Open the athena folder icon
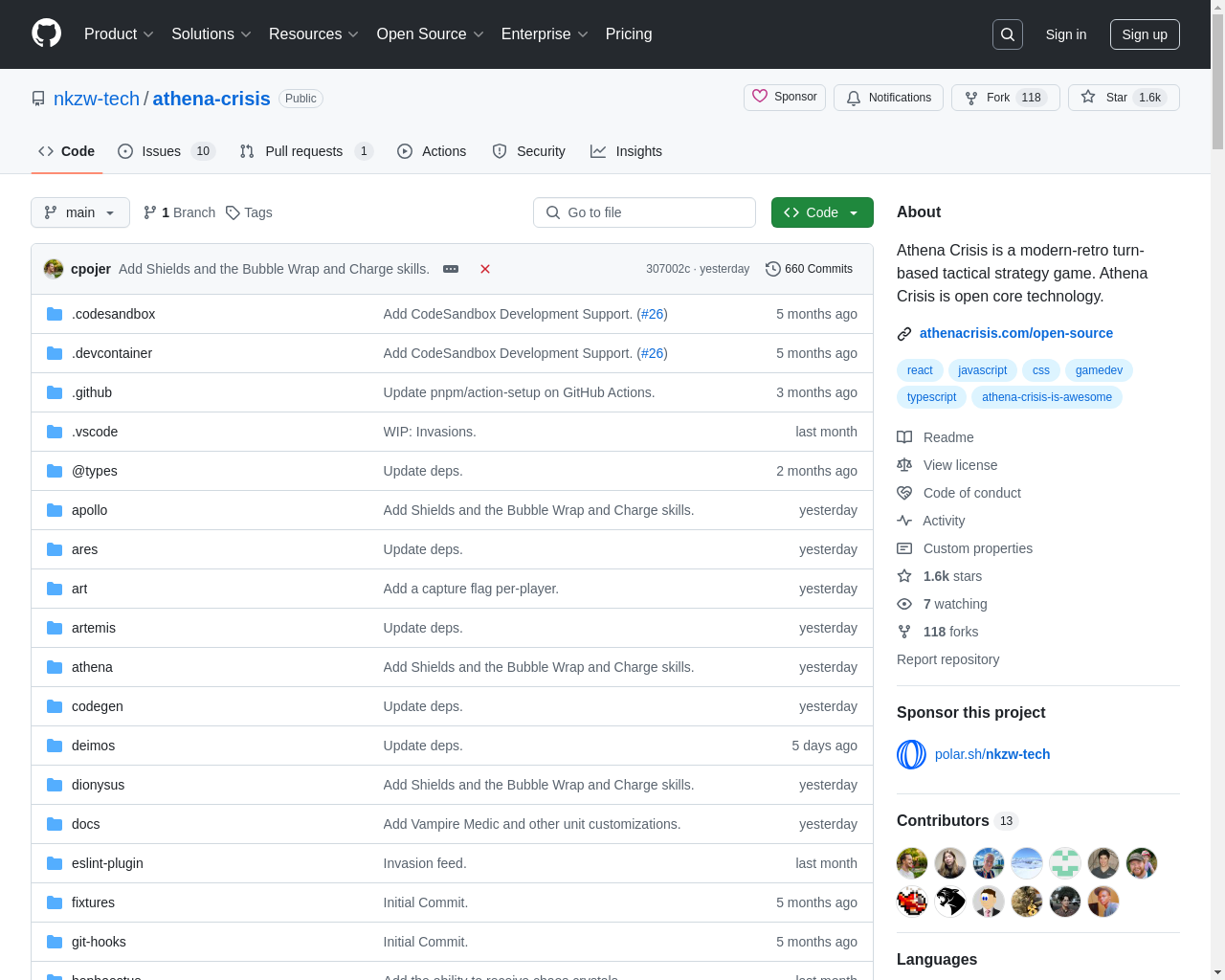Screen dimensions: 1225x980 (x=55, y=667)
